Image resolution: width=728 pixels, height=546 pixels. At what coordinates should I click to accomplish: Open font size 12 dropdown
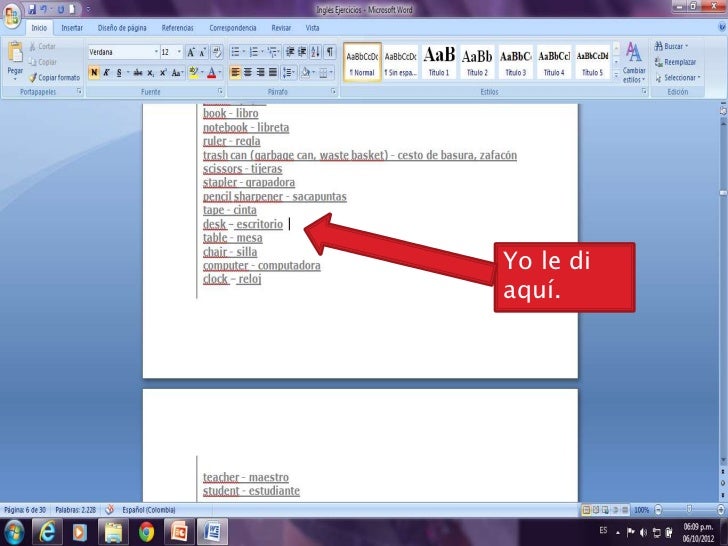[179, 52]
